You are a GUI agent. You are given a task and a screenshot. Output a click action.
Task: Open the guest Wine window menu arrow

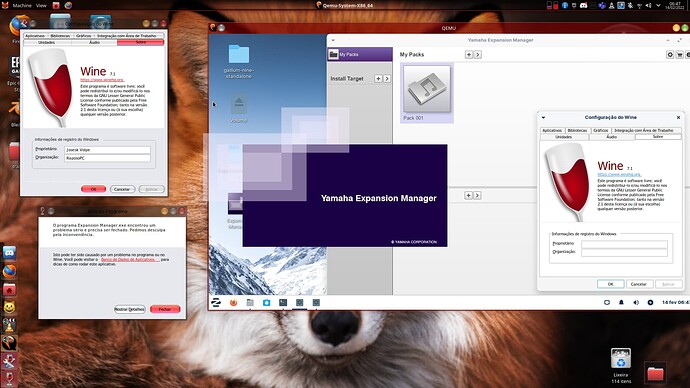(x=543, y=117)
